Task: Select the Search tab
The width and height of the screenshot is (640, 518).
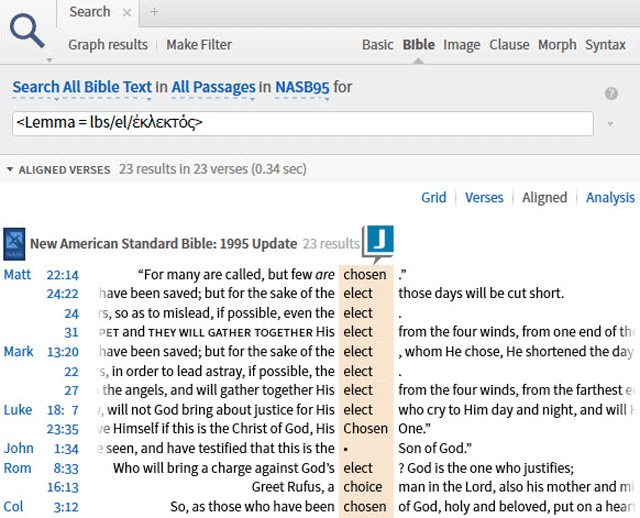Action: (x=90, y=12)
